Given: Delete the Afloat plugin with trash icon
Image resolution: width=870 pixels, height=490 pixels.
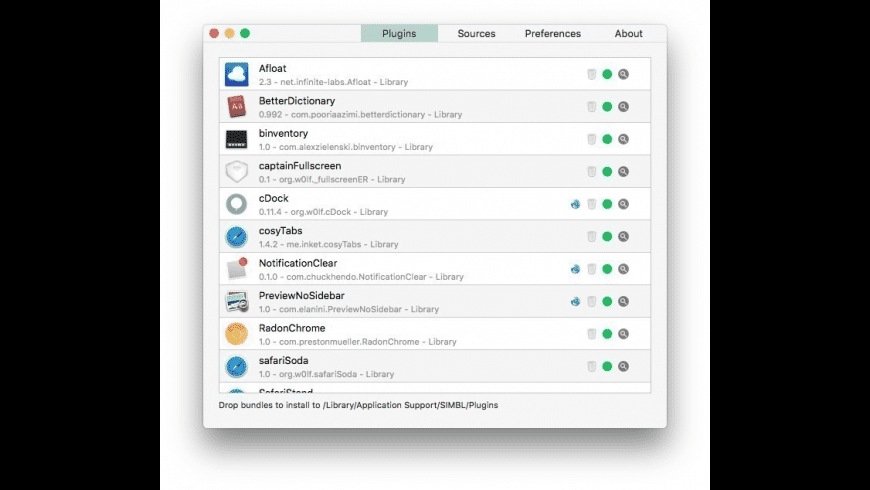Looking at the screenshot, I should [591, 74].
